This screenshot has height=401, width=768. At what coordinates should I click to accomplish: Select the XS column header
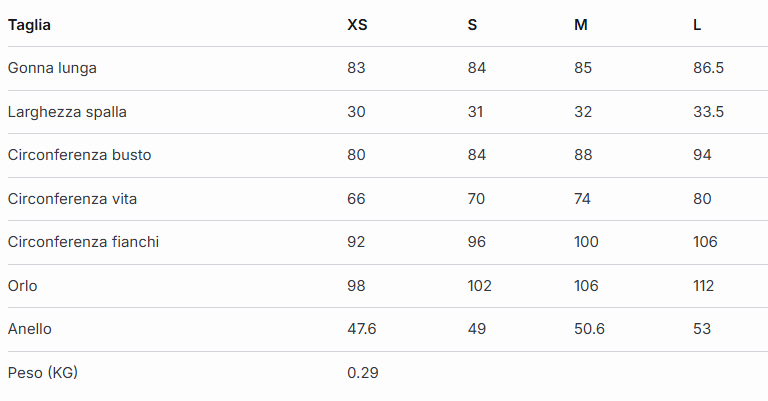point(357,25)
